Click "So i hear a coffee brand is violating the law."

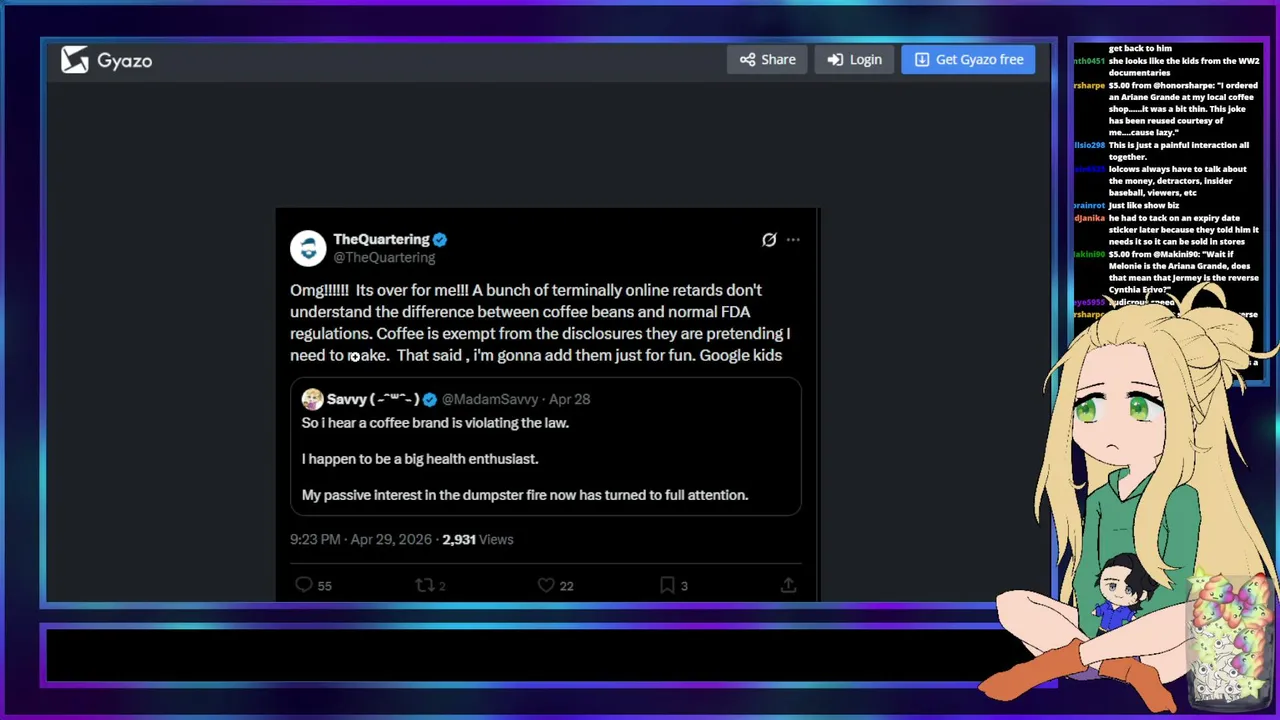tap(435, 423)
